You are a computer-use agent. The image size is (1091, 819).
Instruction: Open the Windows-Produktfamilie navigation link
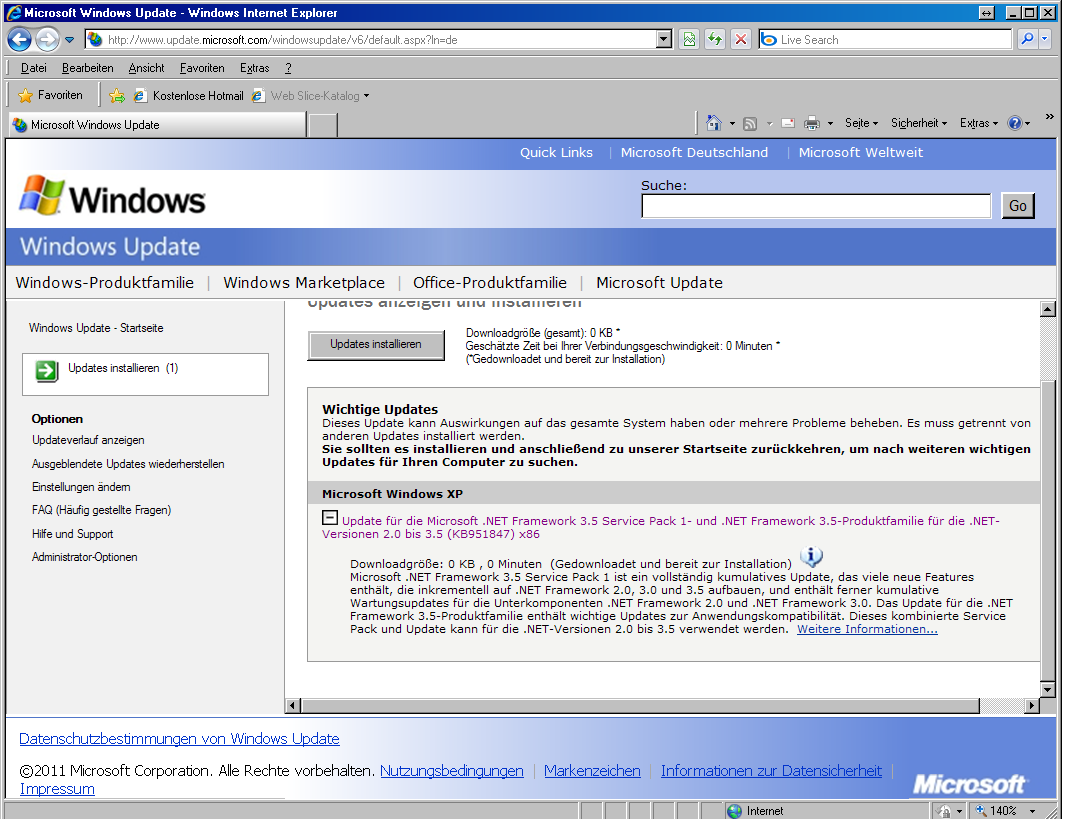coord(104,283)
